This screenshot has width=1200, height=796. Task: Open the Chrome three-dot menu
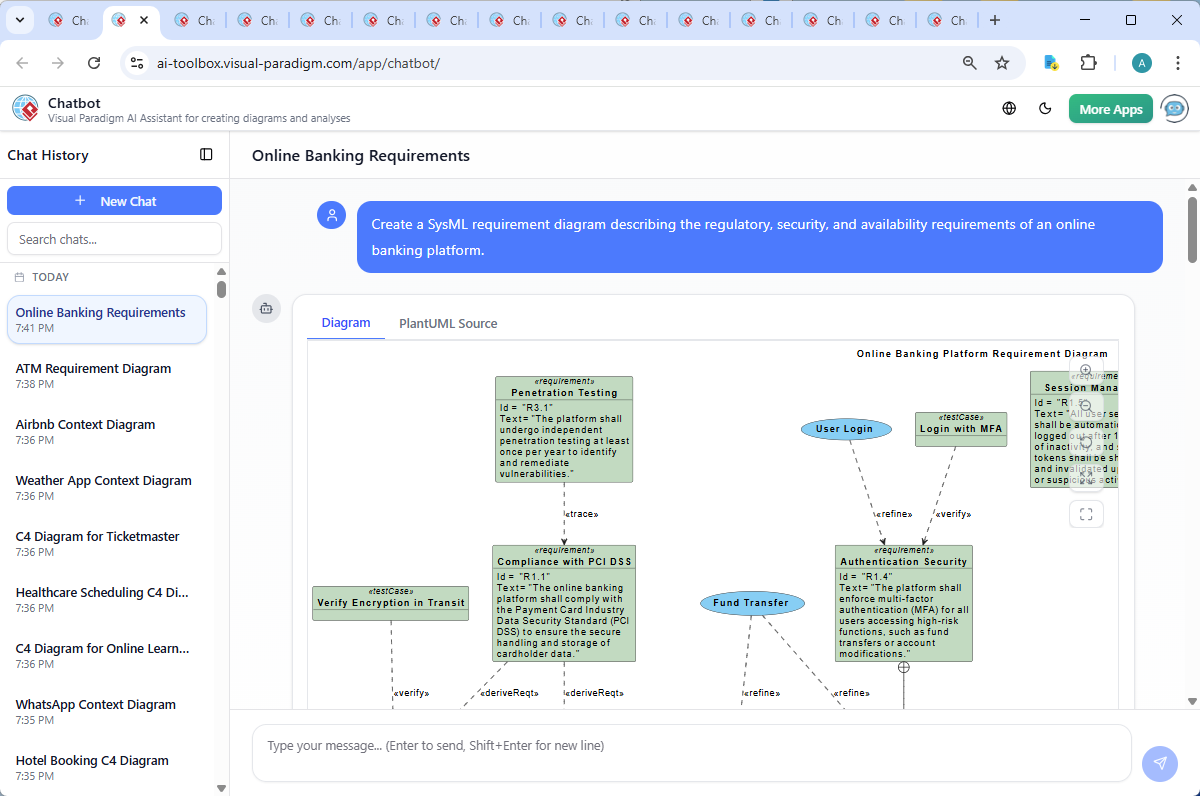pyautogui.click(x=1178, y=62)
